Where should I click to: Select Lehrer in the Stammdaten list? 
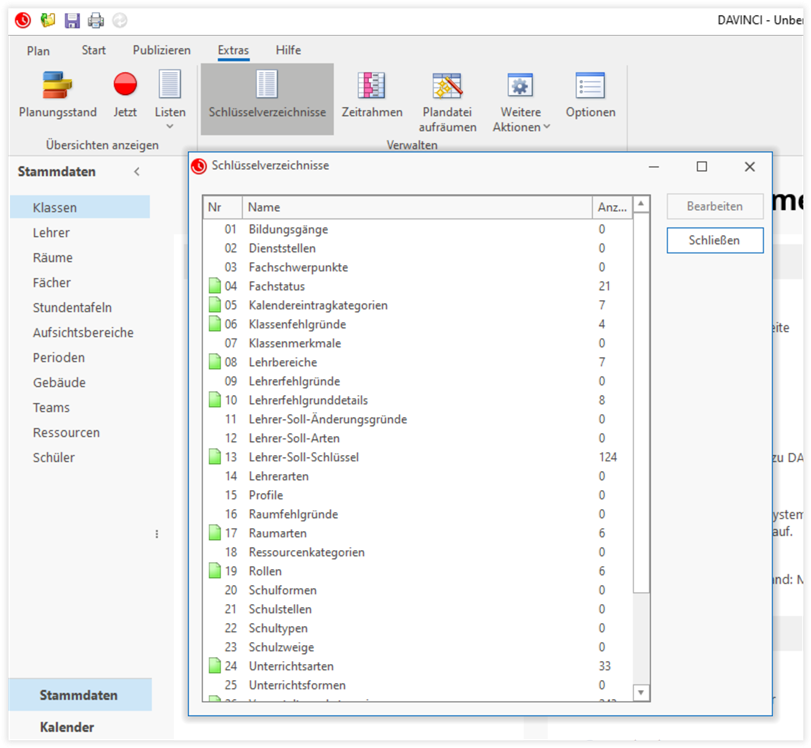click(51, 233)
